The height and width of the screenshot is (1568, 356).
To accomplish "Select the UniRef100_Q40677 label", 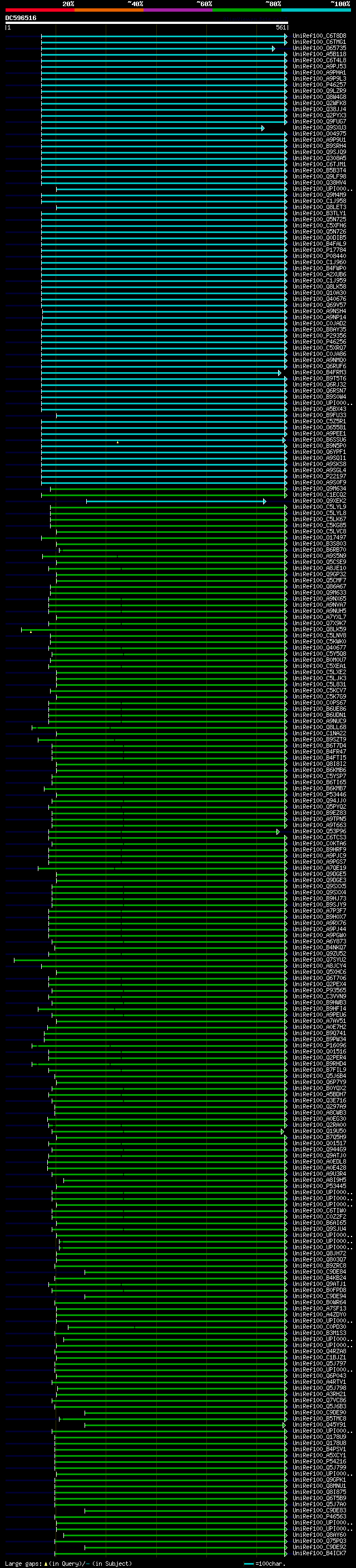I will (x=319, y=647).
